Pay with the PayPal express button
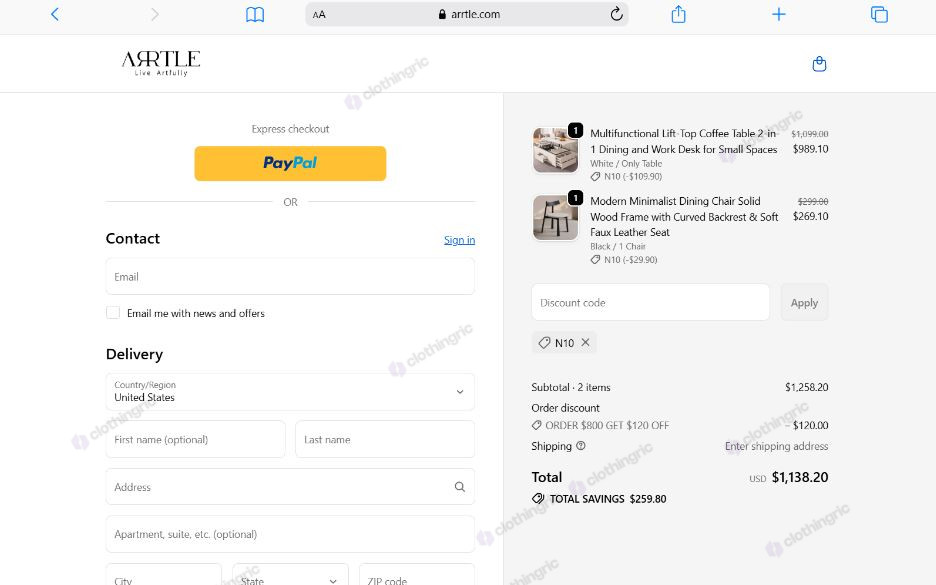This screenshot has height=585, width=936. pyautogui.click(x=290, y=163)
